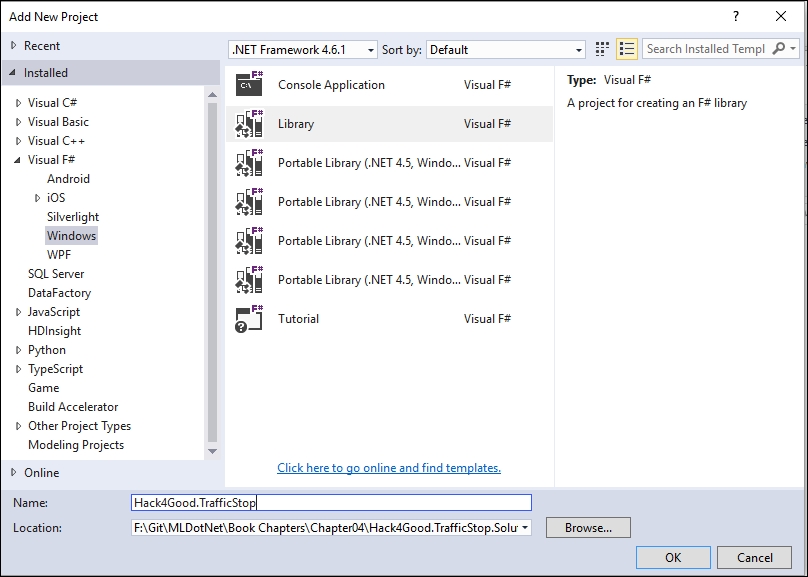The image size is (808, 577).
Task: Select the WPF category under Visual F#
Action: tap(59, 254)
